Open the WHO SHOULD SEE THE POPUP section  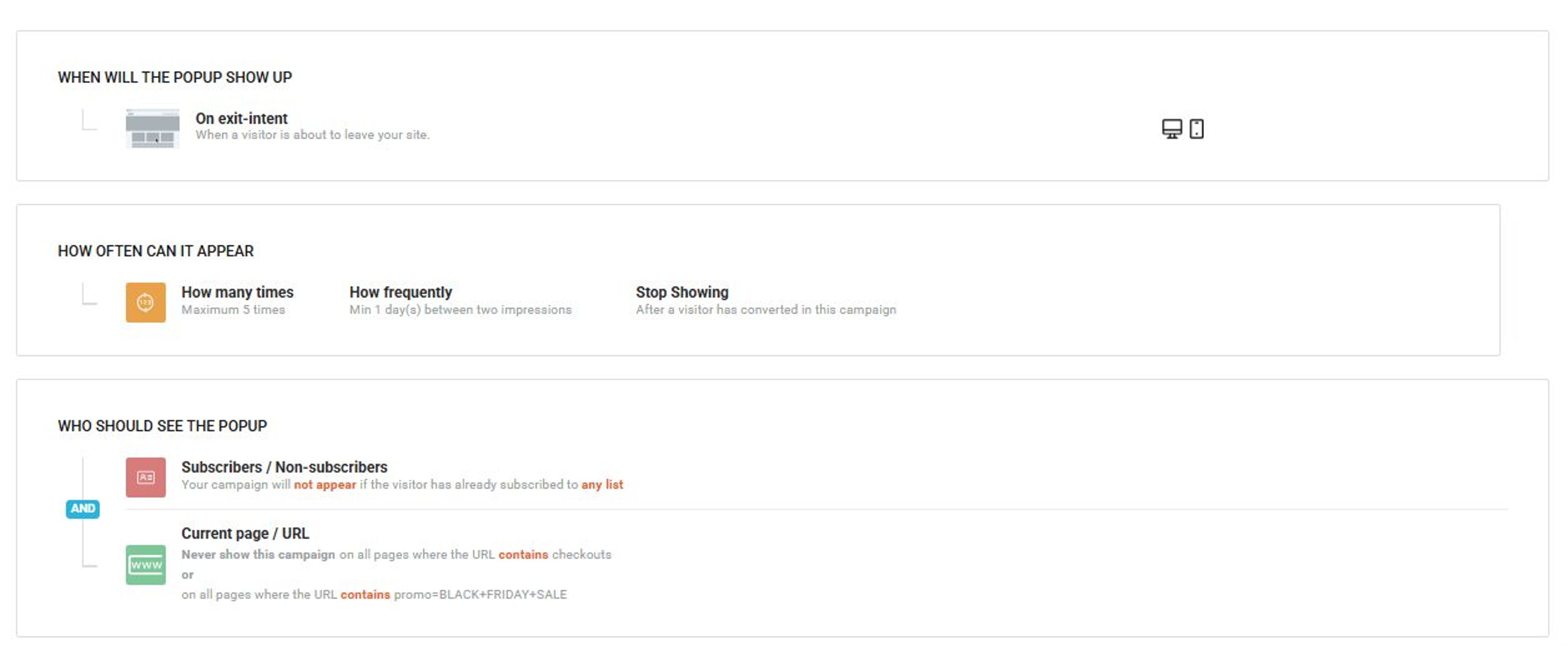click(x=162, y=426)
